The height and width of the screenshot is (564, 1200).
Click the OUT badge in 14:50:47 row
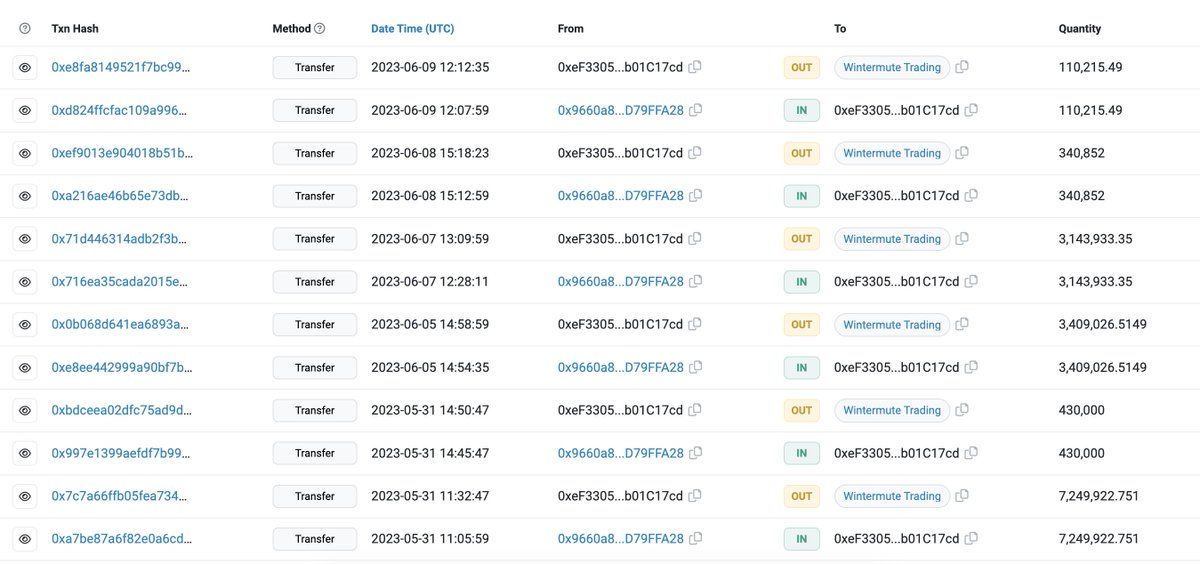(x=801, y=410)
